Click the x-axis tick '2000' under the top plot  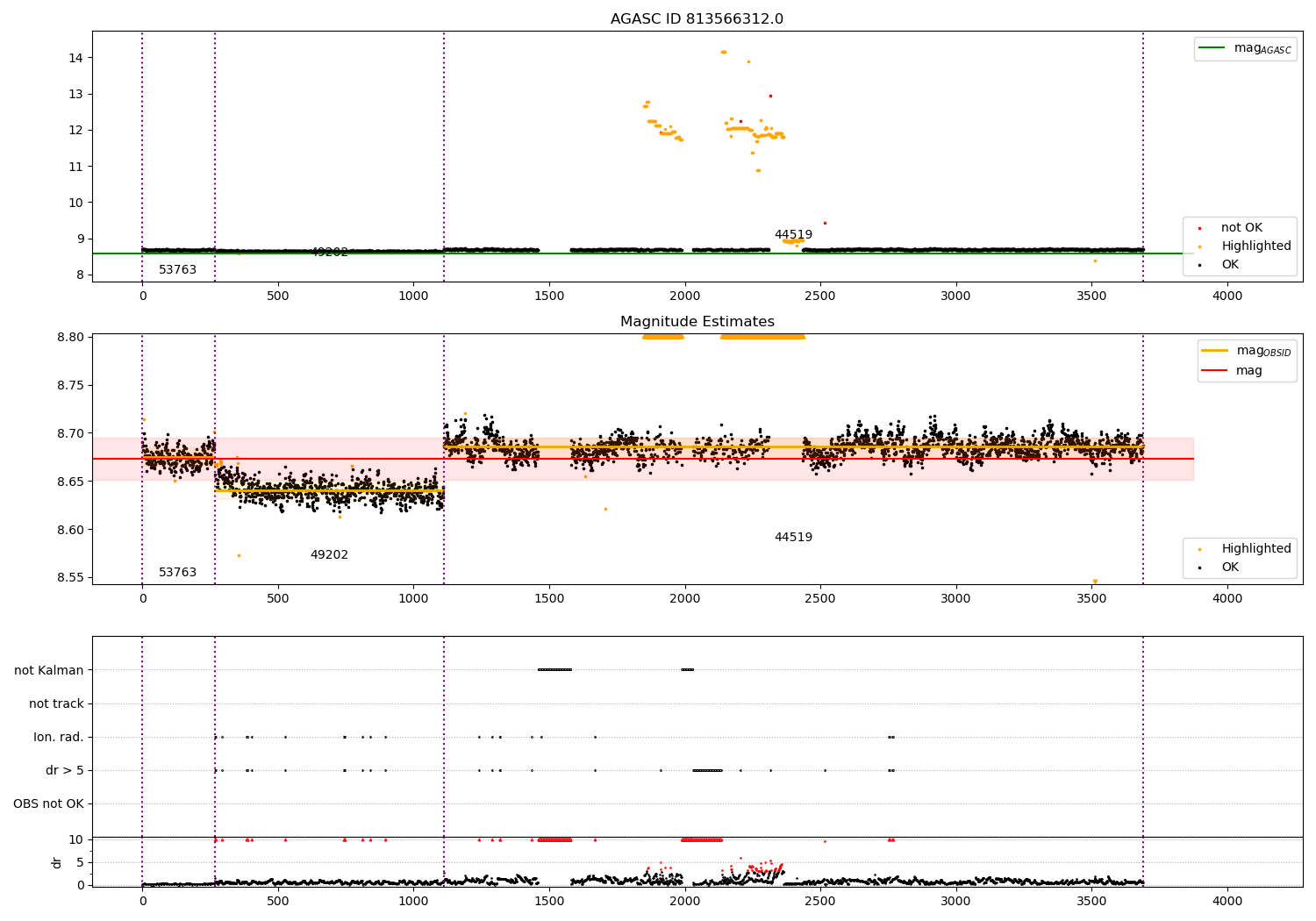pyautogui.click(x=684, y=296)
